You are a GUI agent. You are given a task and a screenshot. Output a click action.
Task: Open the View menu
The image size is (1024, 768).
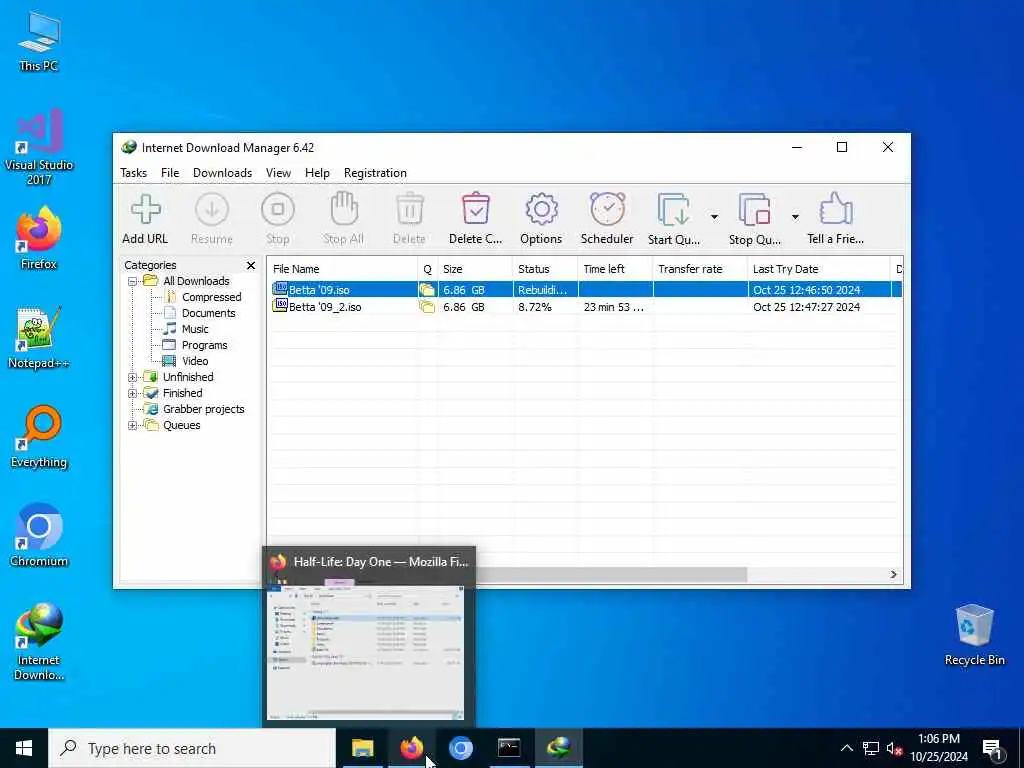tap(278, 173)
